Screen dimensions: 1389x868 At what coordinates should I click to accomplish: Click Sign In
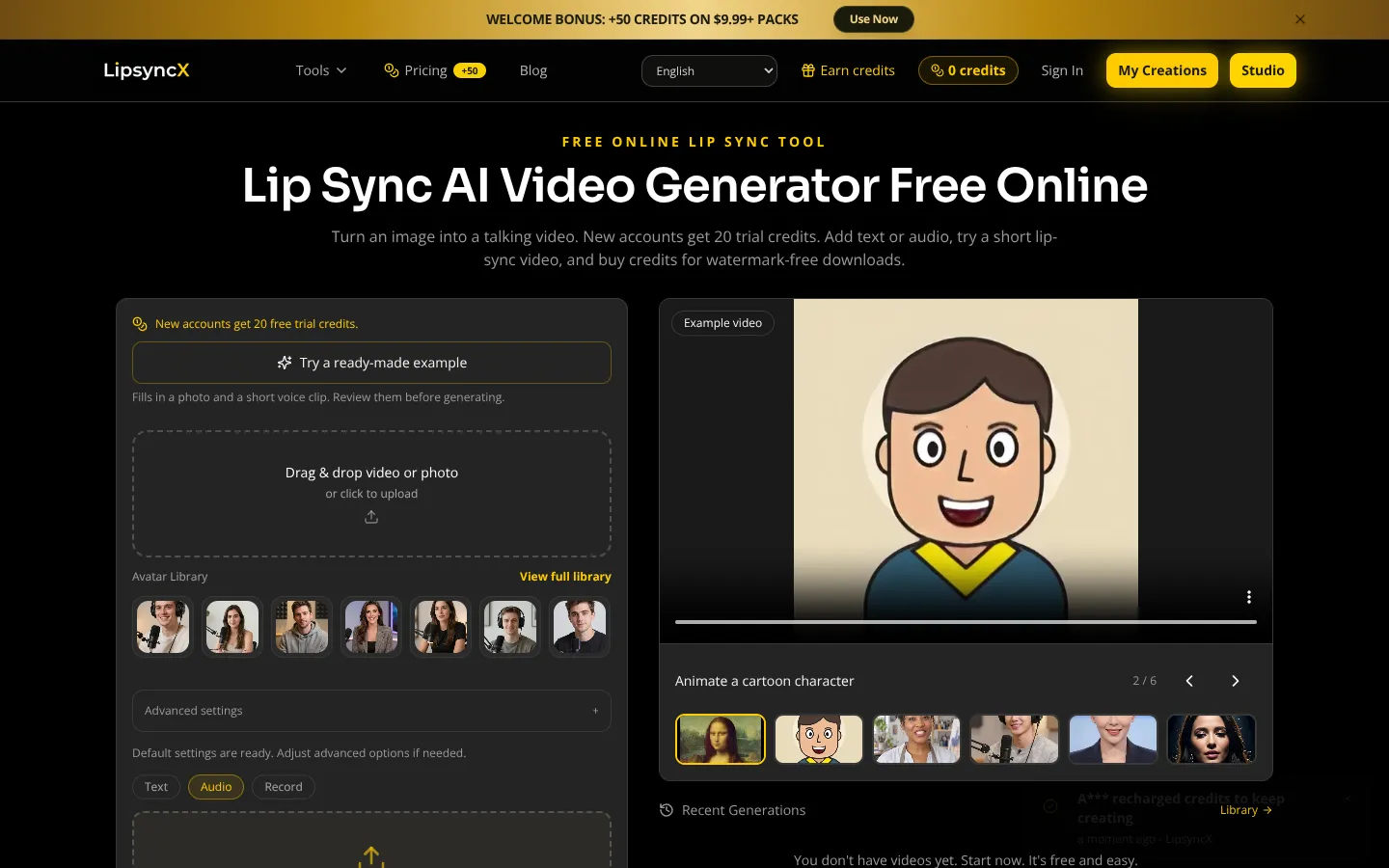coord(1062,70)
